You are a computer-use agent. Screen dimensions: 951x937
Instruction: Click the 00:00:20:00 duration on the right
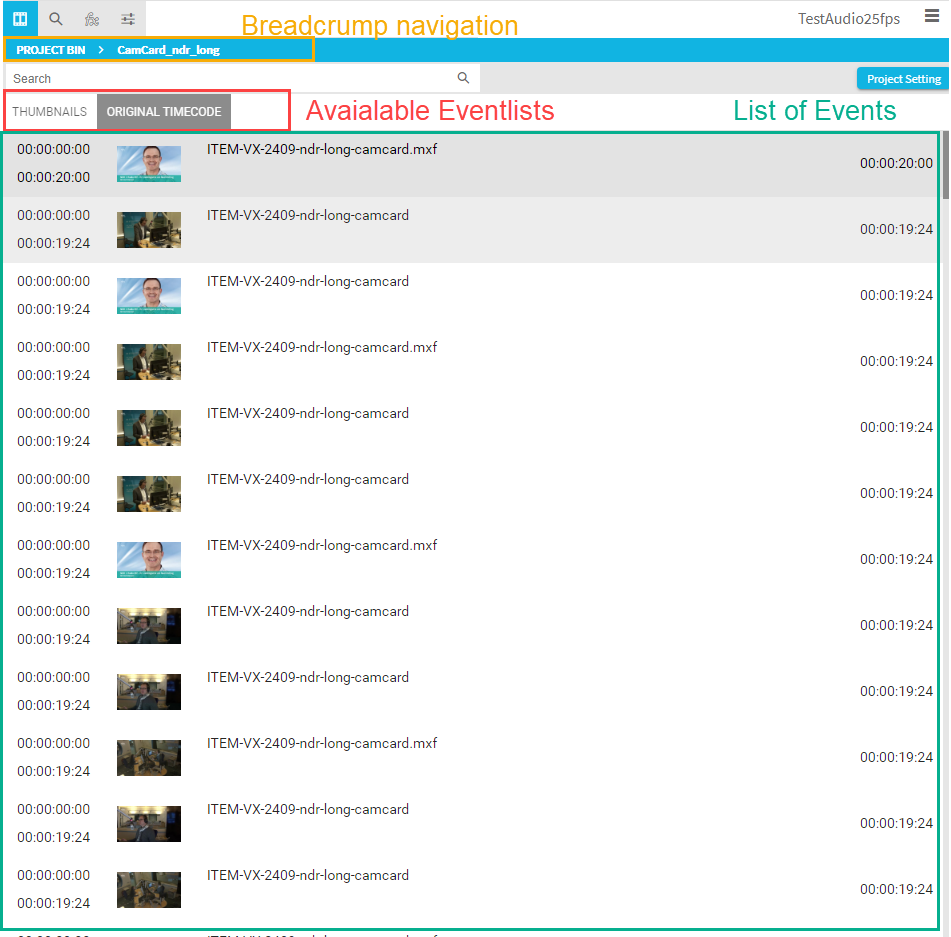coord(895,163)
